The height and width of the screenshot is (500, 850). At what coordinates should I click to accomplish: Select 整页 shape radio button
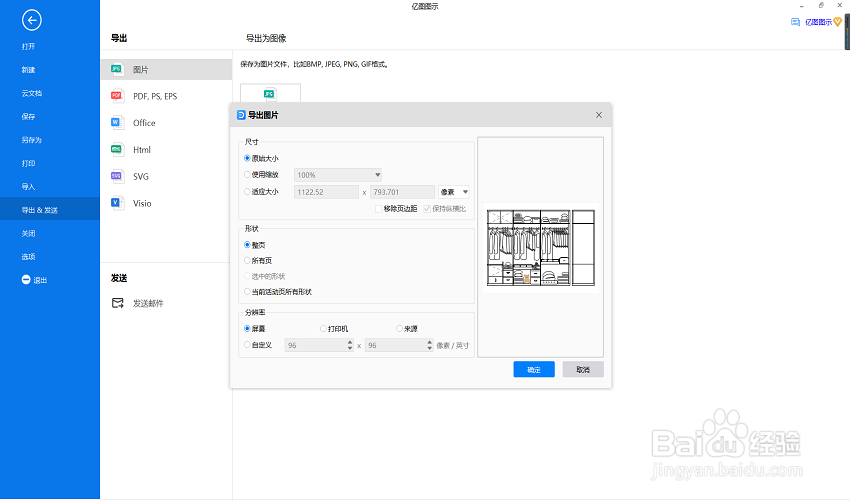click(247, 245)
